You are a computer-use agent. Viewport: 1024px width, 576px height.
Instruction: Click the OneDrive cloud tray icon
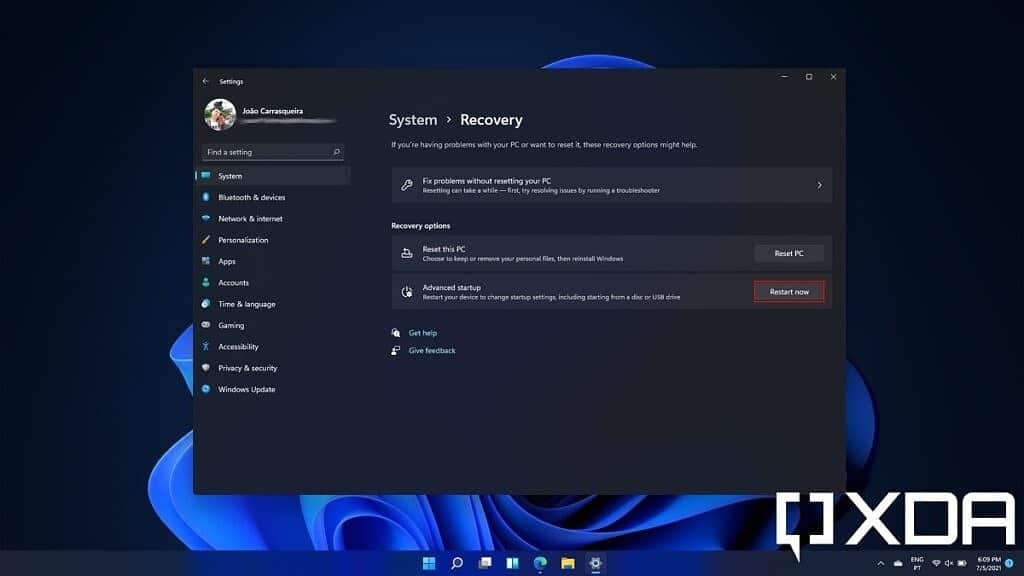899,563
